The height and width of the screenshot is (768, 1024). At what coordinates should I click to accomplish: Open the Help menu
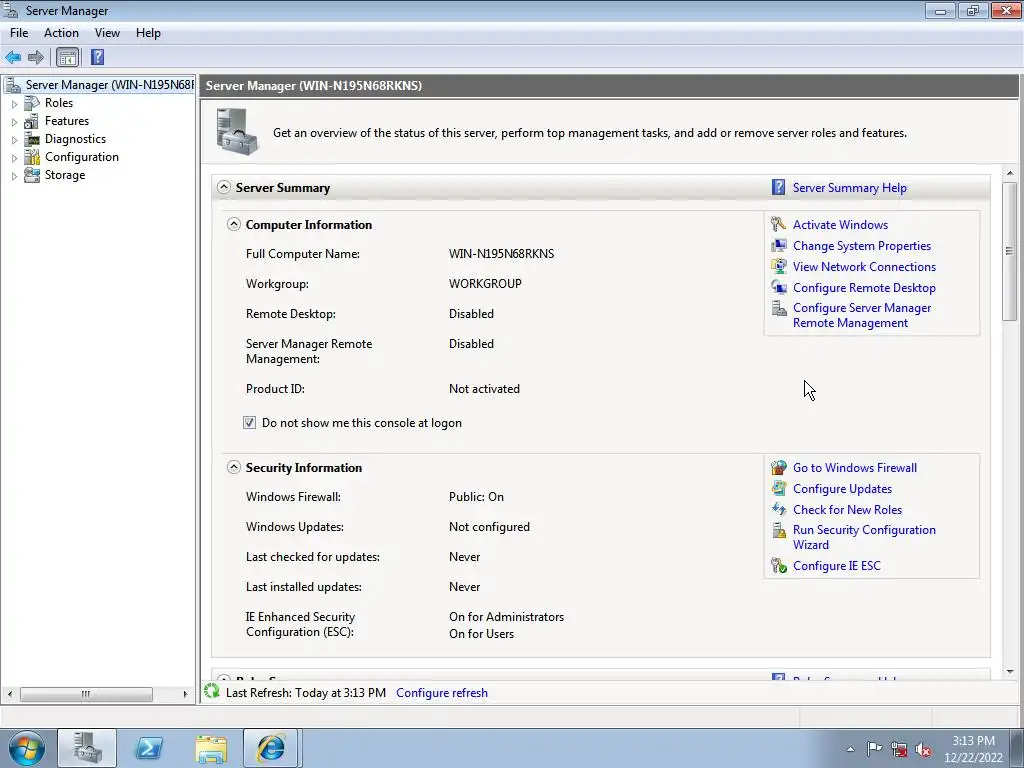click(x=148, y=33)
